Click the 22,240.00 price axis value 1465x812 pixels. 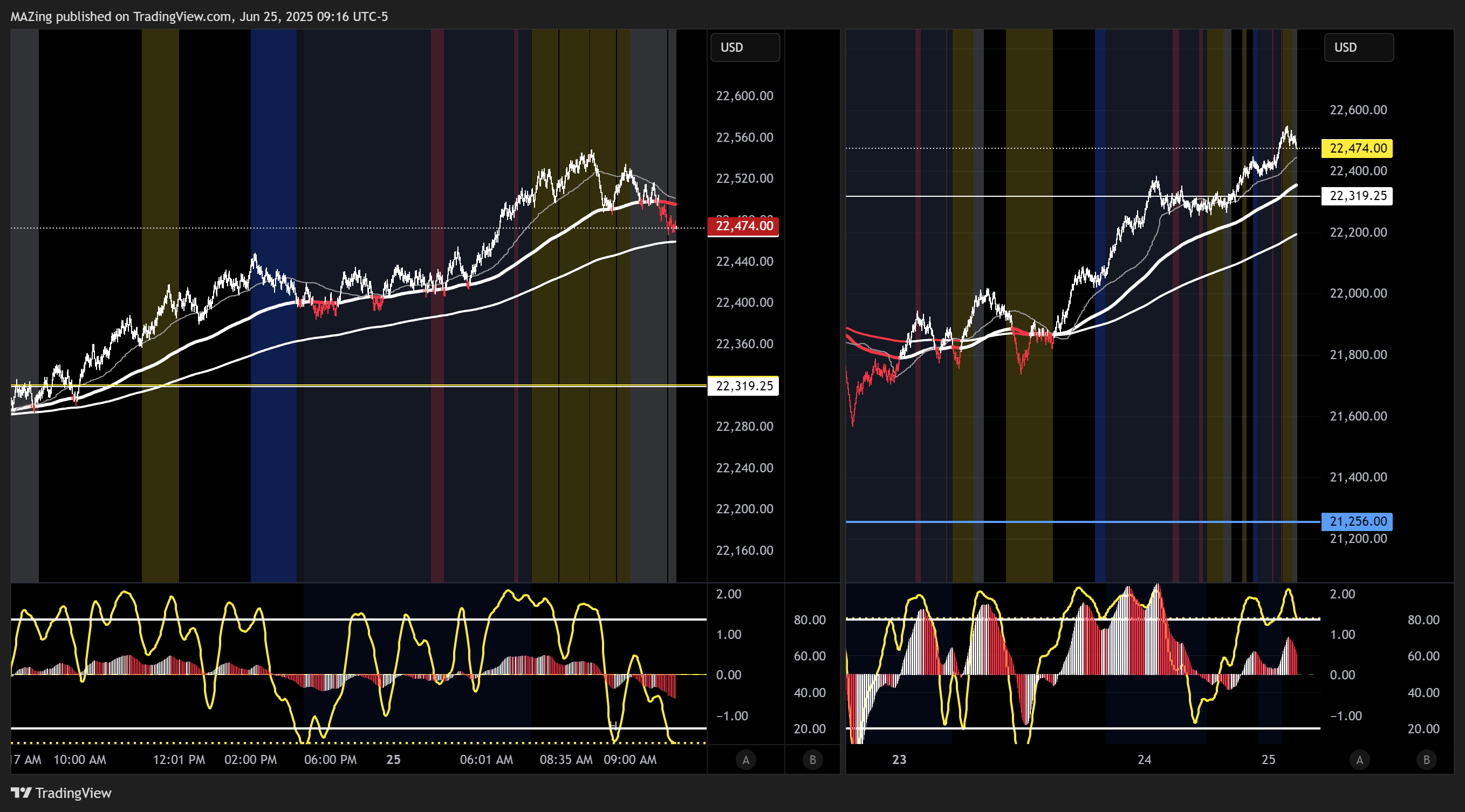[744, 468]
